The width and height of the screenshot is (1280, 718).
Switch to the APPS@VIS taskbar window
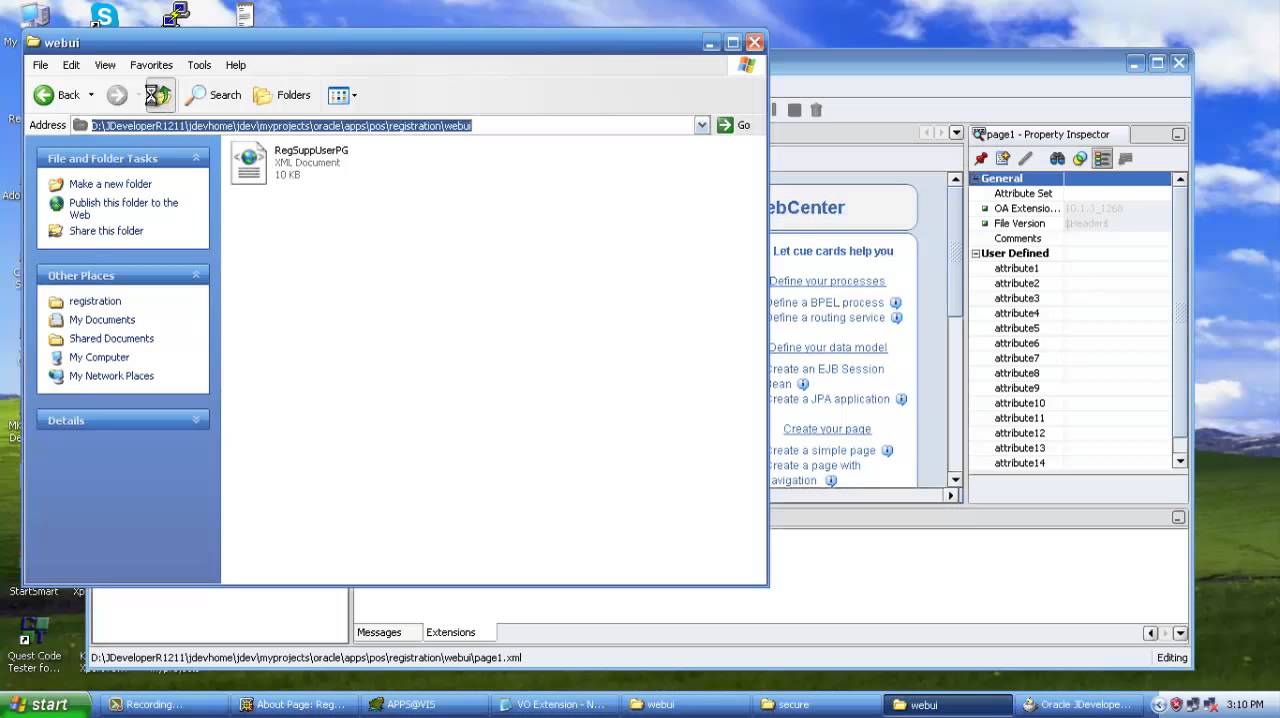coord(426,705)
